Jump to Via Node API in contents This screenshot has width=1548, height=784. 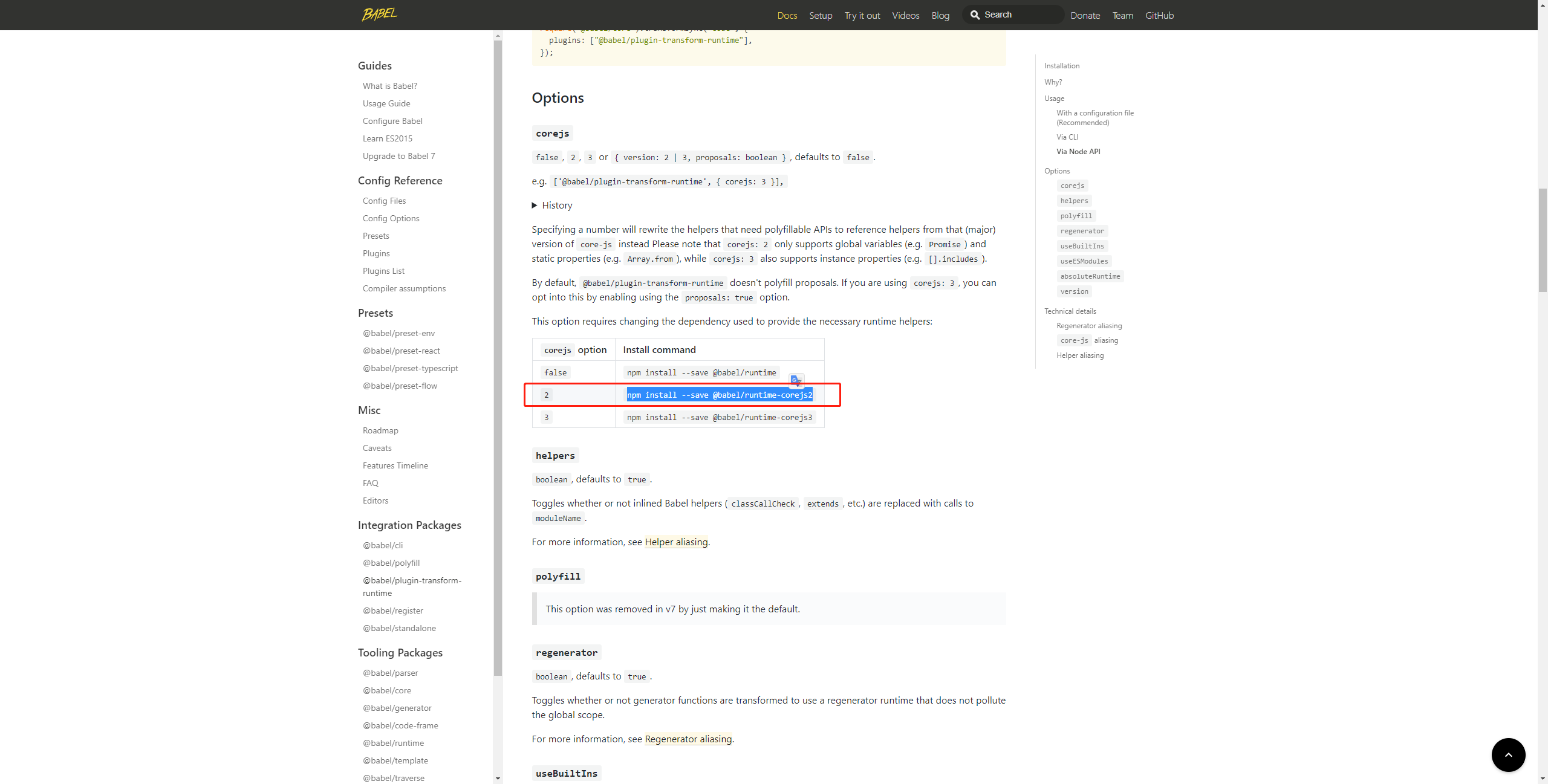point(1078,152)
